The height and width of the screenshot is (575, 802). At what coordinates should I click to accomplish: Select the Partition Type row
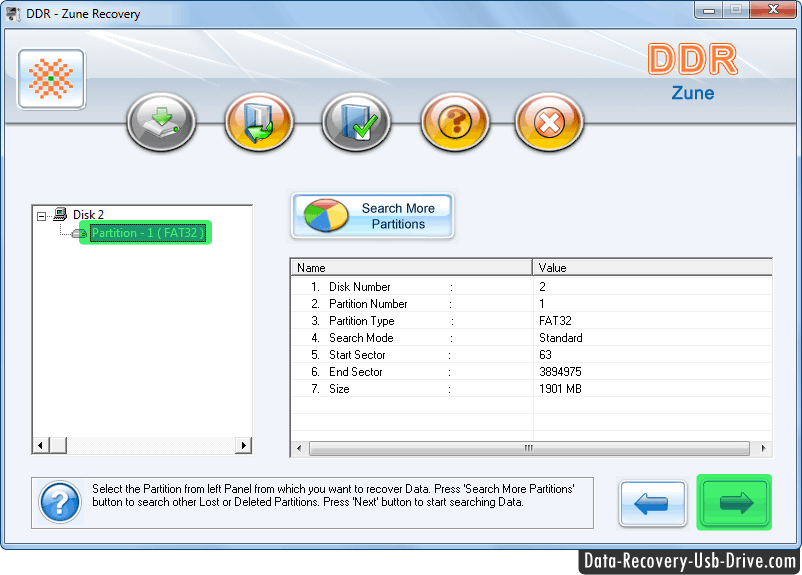(531, 321)
